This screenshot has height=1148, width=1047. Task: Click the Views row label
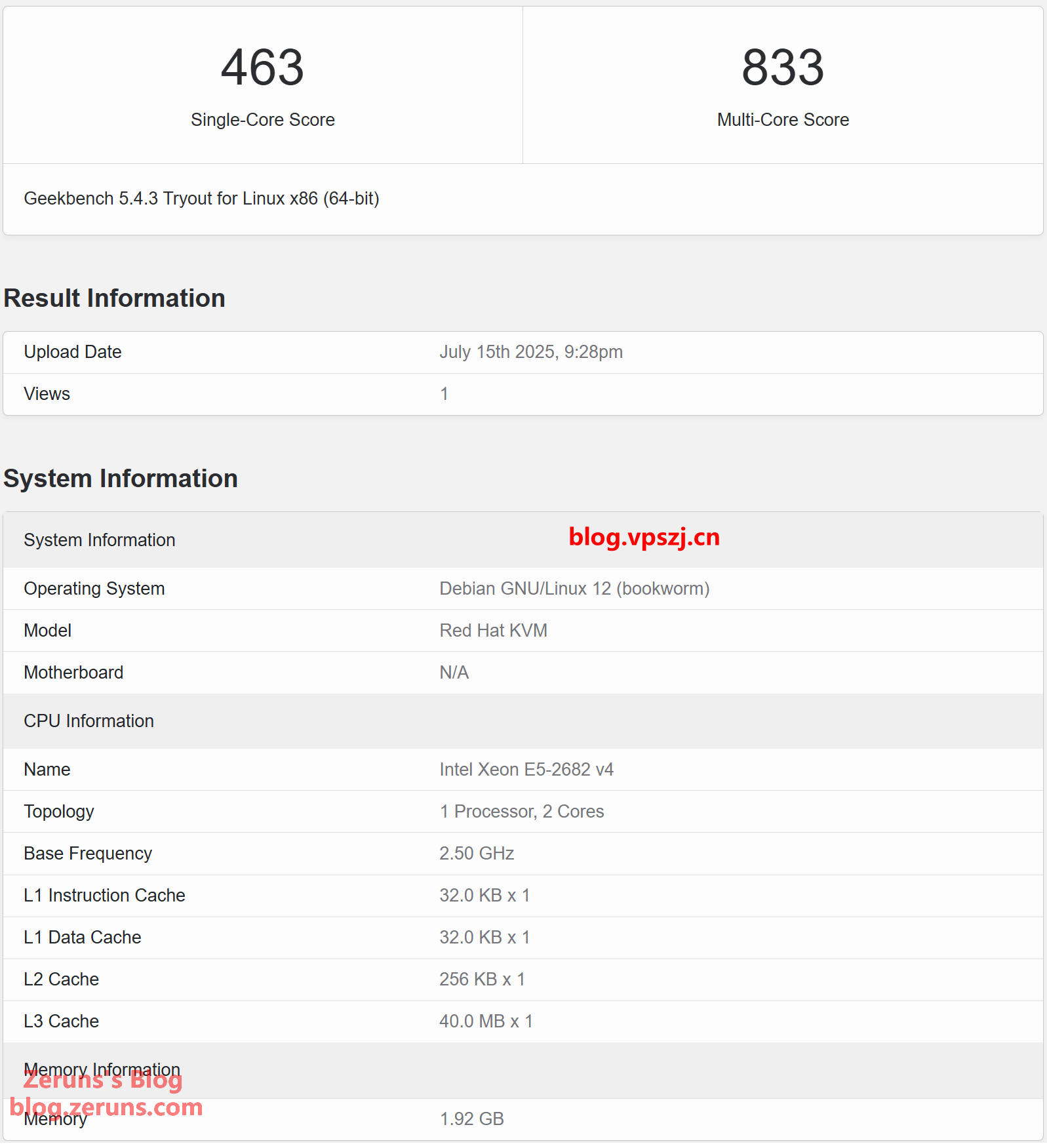click(x=47, y=394)
